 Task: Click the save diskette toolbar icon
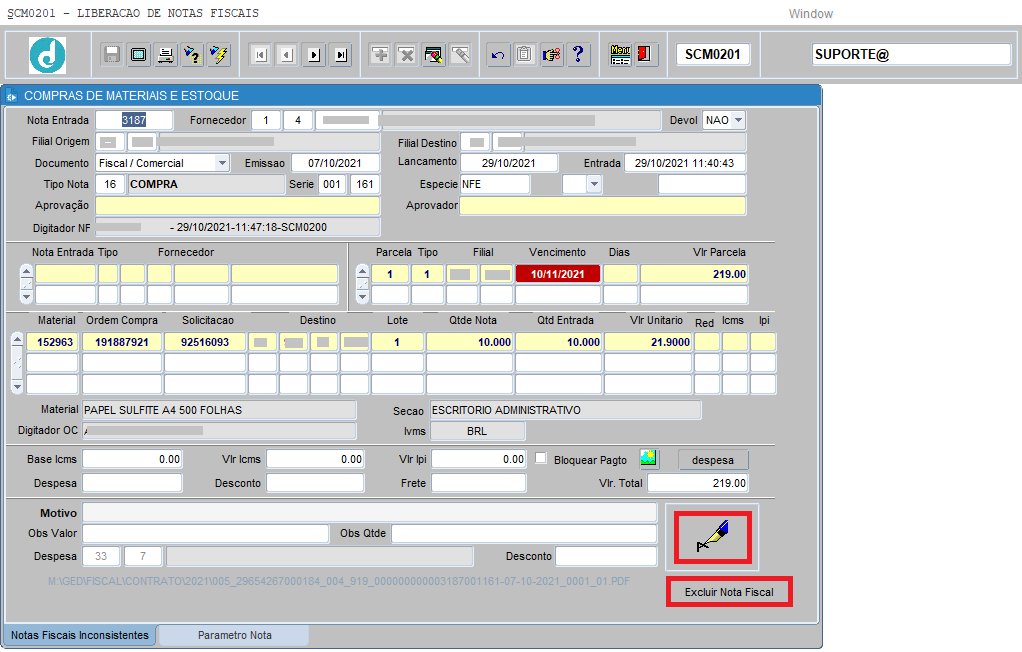click(112, 55)
